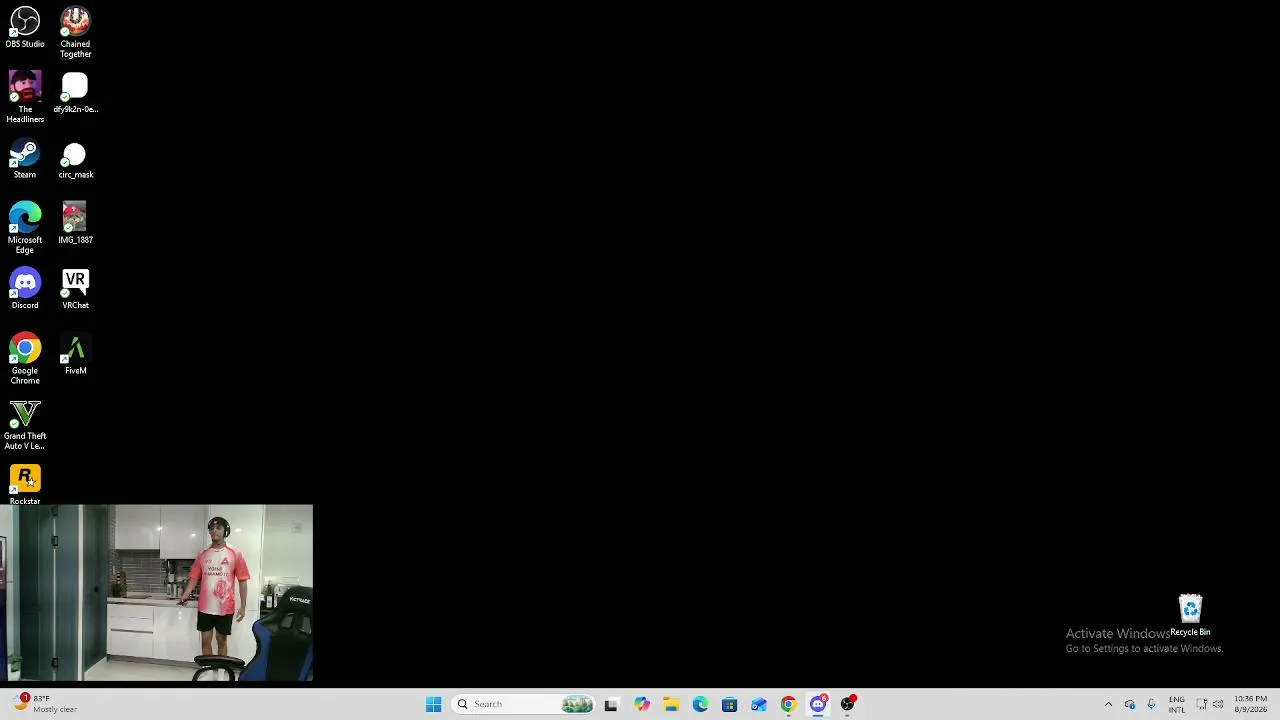Open OBS Studio desktop shortcut
The height and width of the screenshot is (720, 1280).
(25, 28)
